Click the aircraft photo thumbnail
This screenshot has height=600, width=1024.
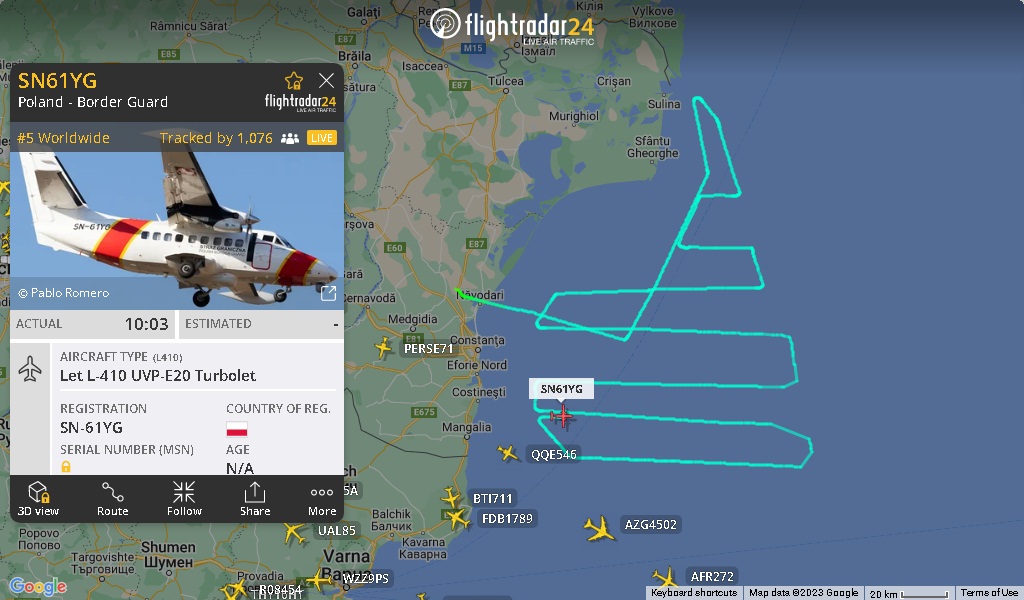point(177,230)
